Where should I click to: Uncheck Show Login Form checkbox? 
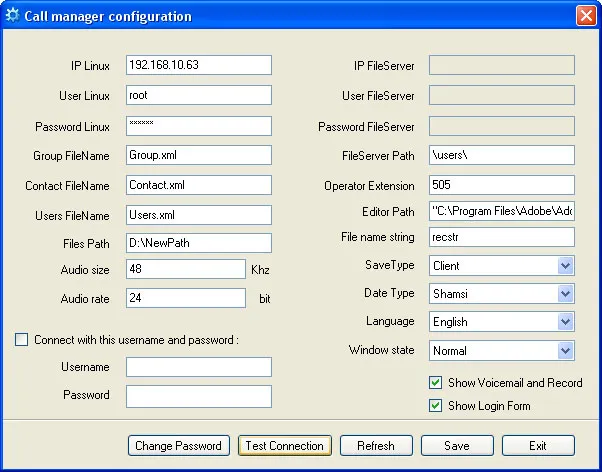(x=435, y=406)
